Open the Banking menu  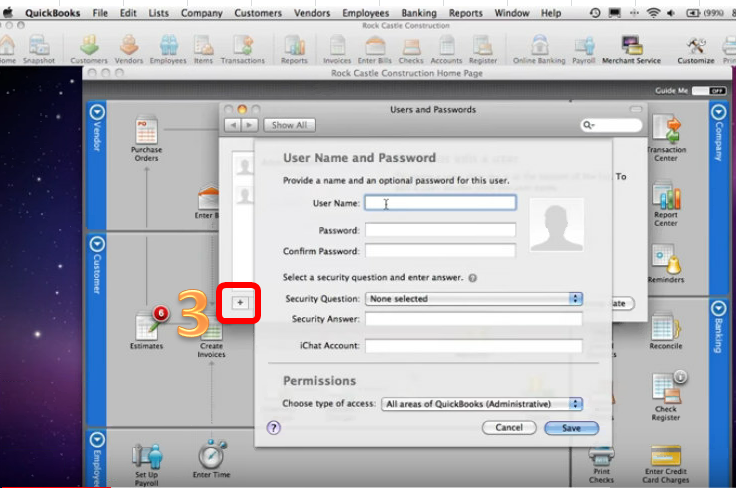[x=419, y=13]
